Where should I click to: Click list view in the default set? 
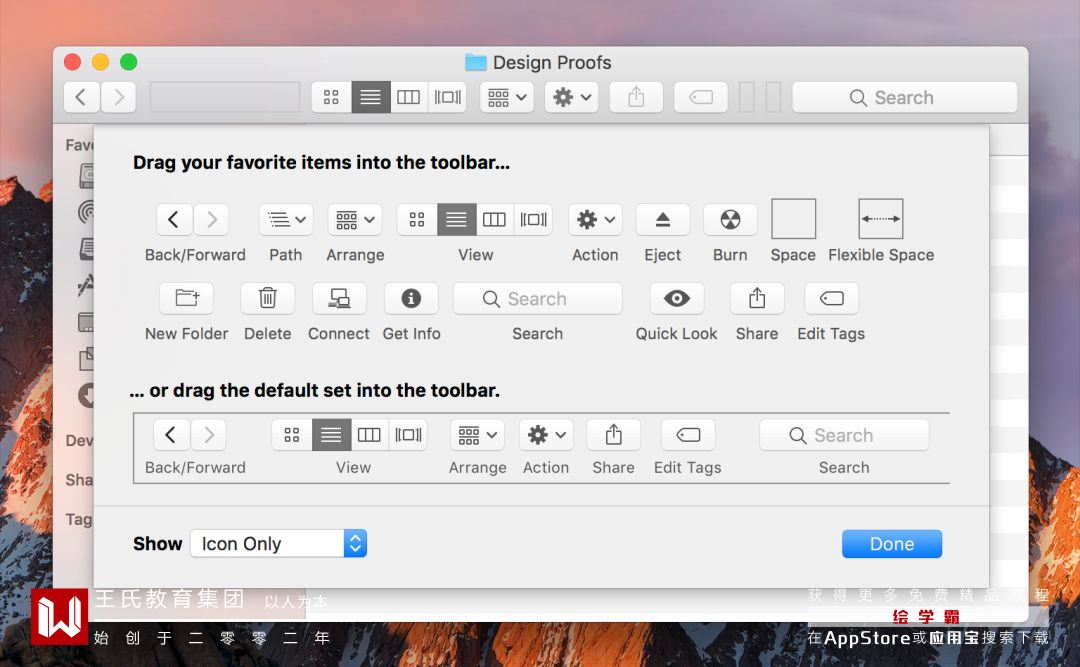coord(331,435)
